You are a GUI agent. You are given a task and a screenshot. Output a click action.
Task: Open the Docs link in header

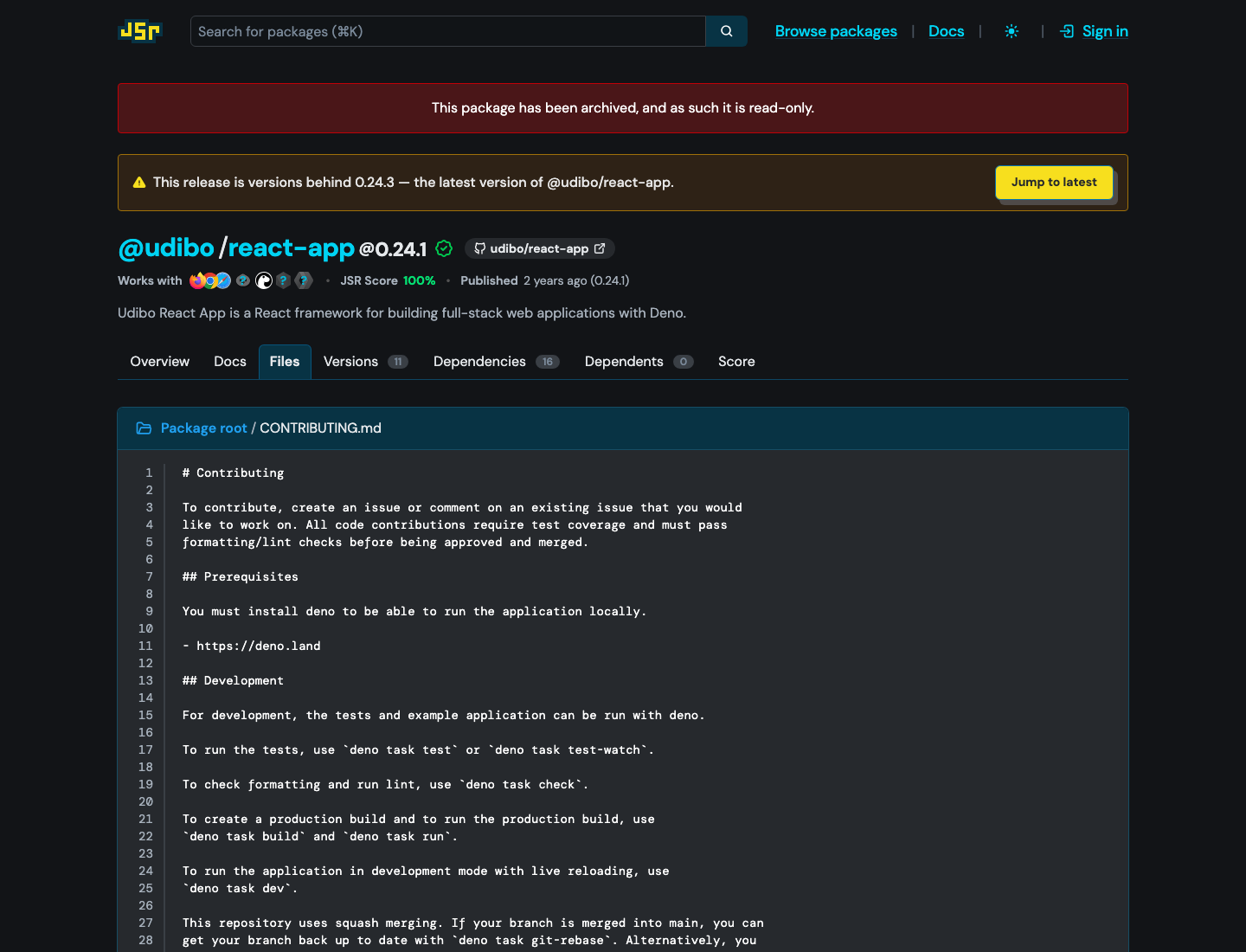click(946, 31)
